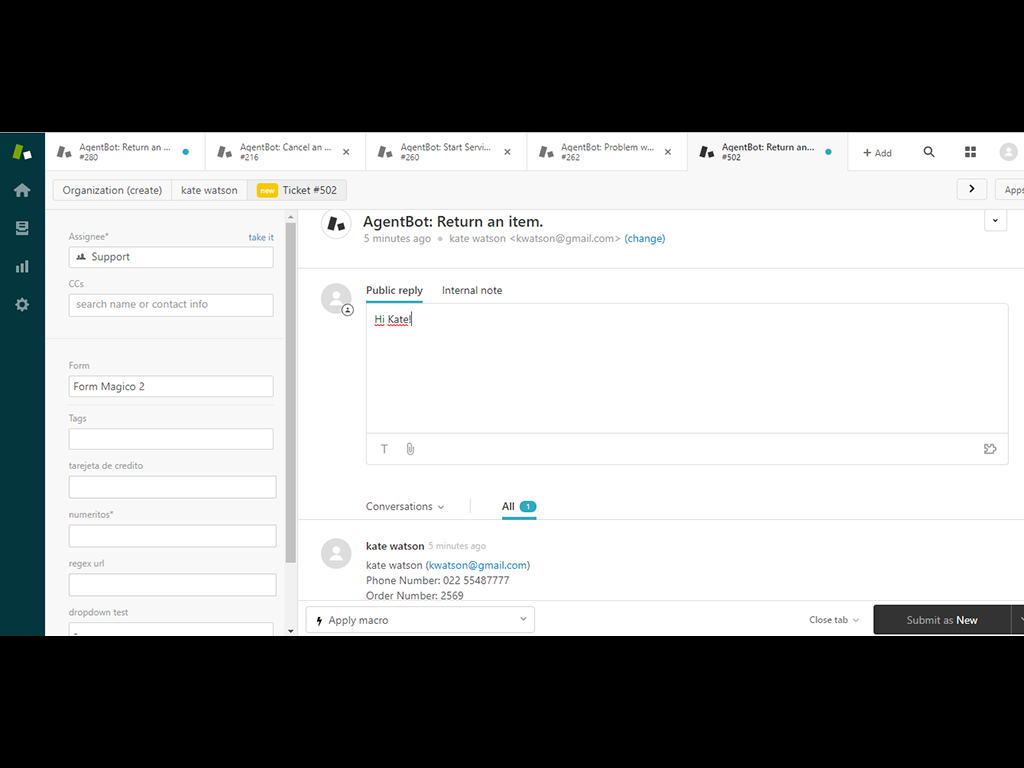Open the Close tab options dropdown
Screen dimensions: 1024x768
tap(834, 620)
